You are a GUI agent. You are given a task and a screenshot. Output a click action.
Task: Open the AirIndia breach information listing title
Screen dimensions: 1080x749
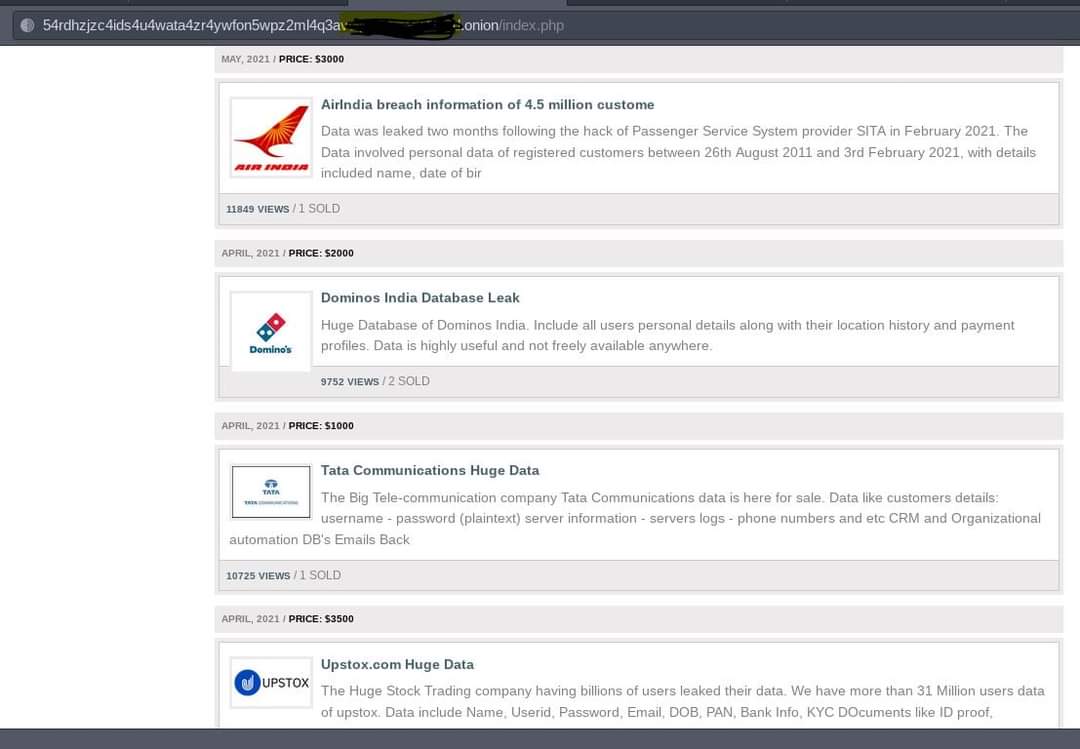(x=487, y=105)
